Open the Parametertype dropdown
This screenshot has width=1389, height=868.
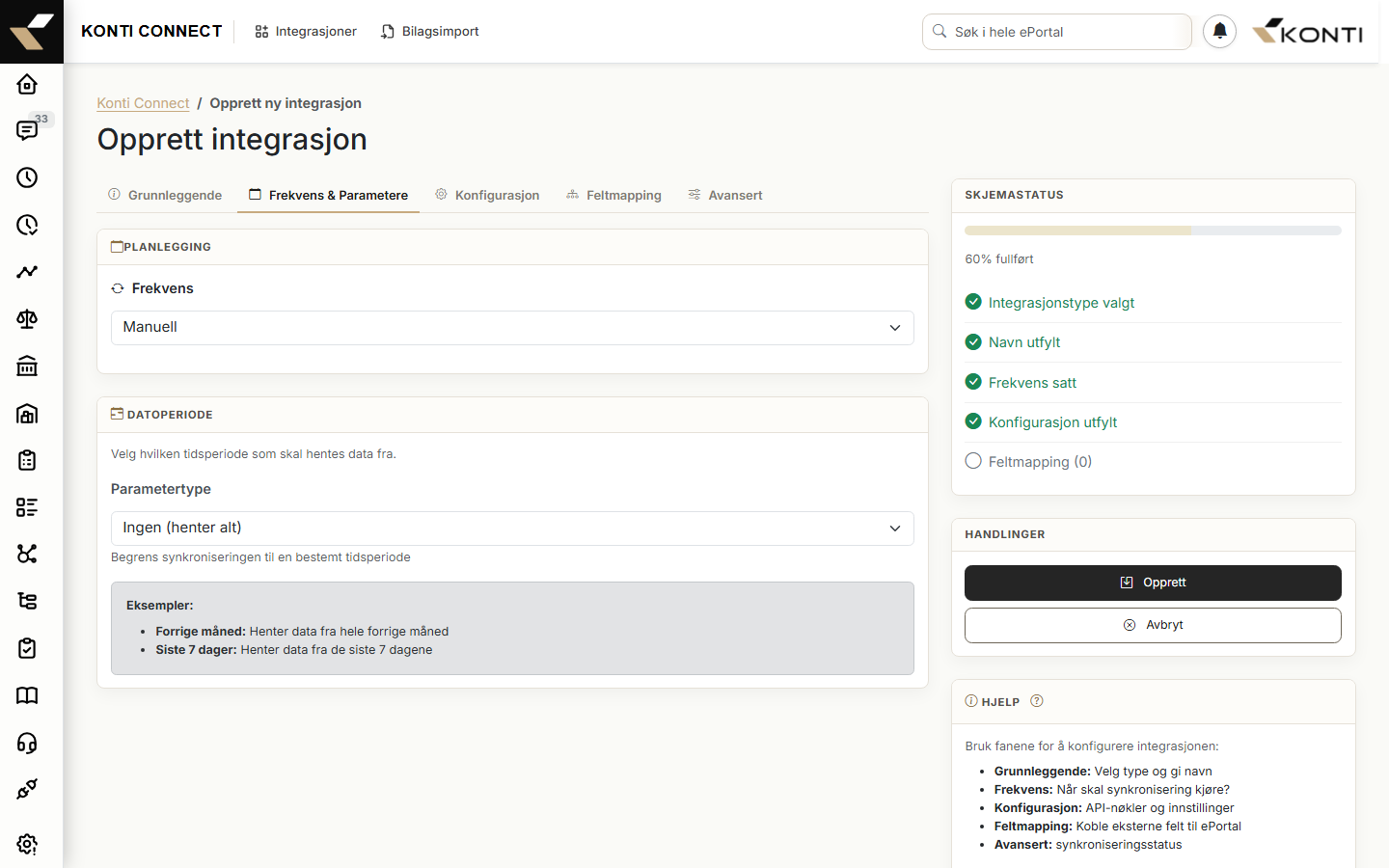tap(512, 529)
